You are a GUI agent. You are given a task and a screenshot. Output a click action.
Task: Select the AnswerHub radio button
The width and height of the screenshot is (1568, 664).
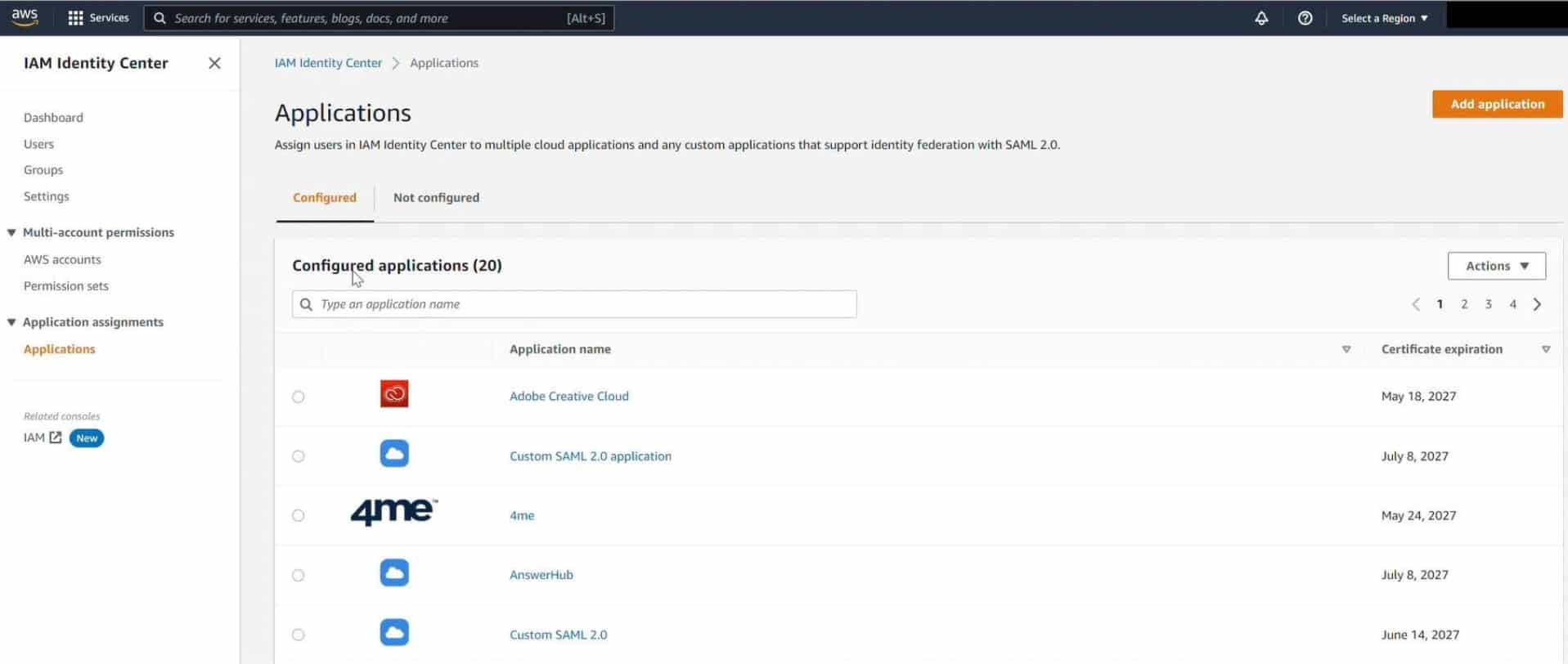pos(299,575)
